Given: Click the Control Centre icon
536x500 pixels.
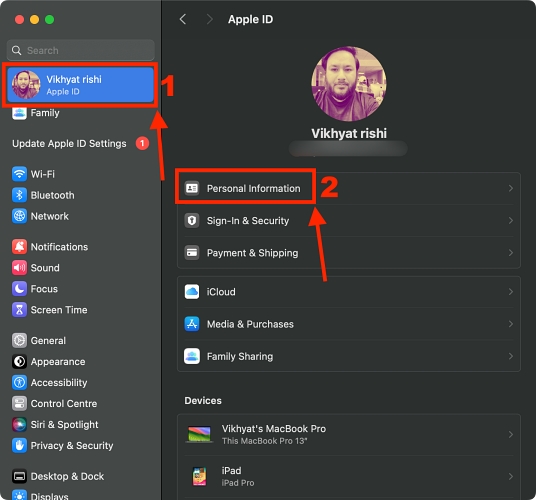Looking at the screenshot, I should 19,404.
